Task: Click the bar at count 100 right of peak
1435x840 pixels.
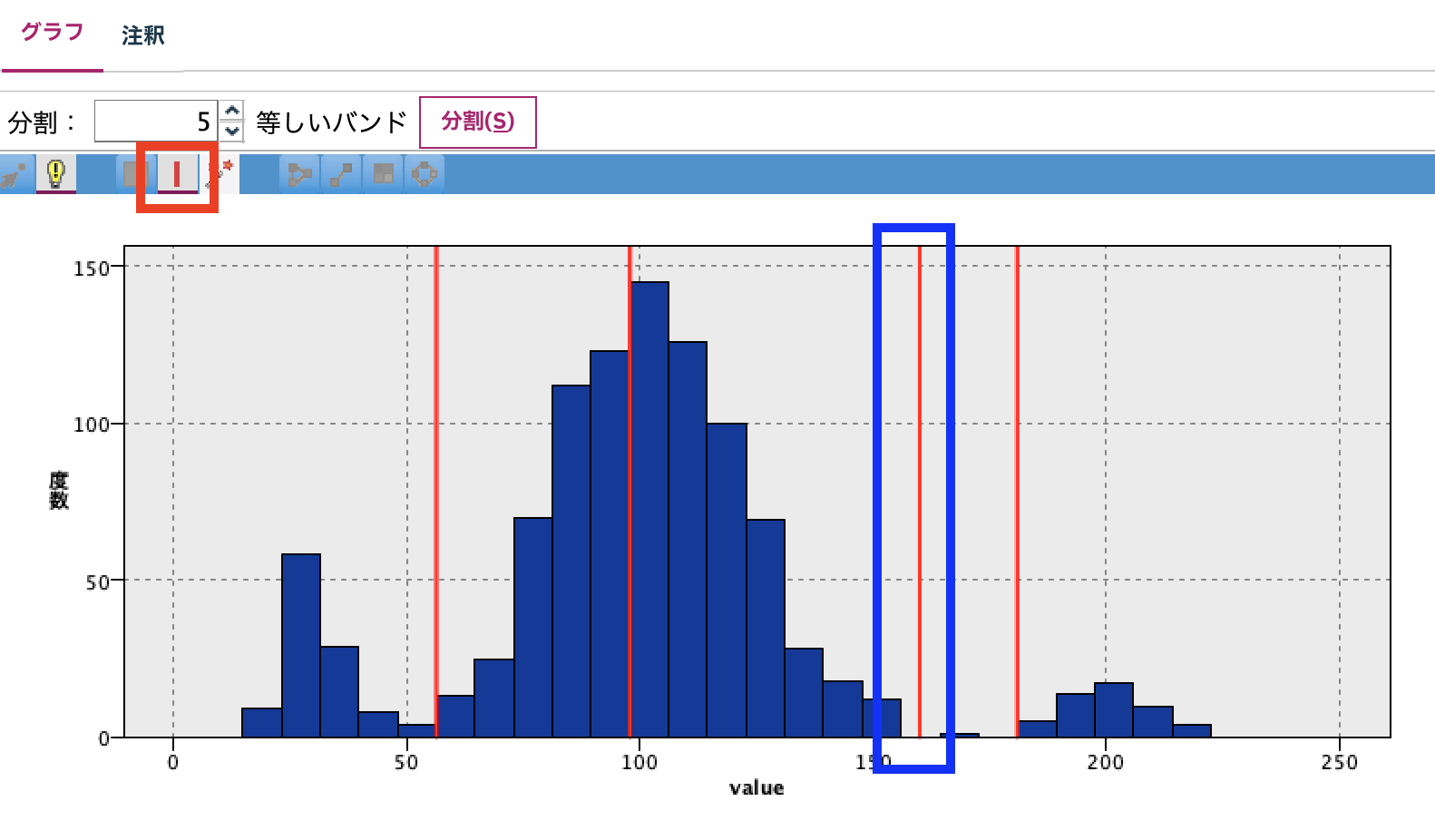Action: pyautogui.click(x=727, y=581)
